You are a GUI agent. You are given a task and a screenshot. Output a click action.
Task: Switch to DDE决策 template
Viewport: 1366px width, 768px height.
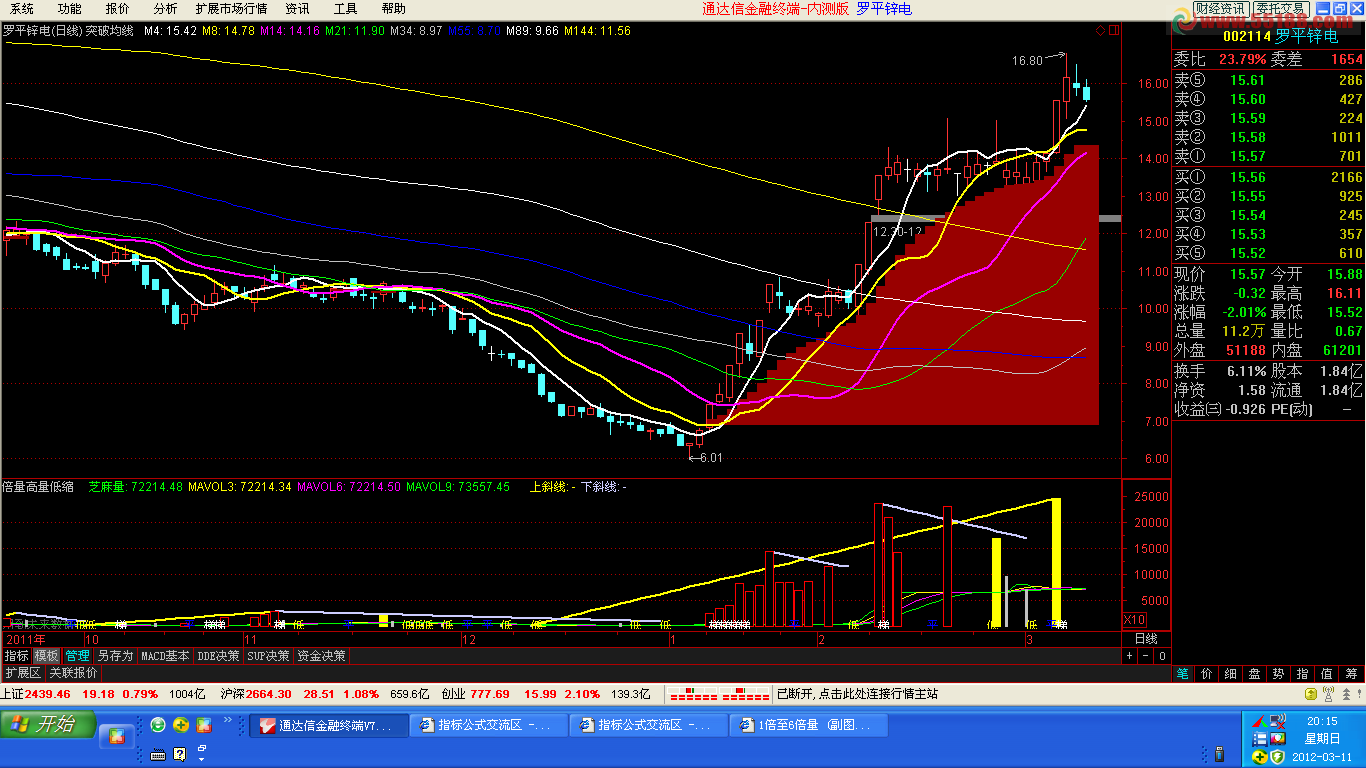(x=219, y=656)
